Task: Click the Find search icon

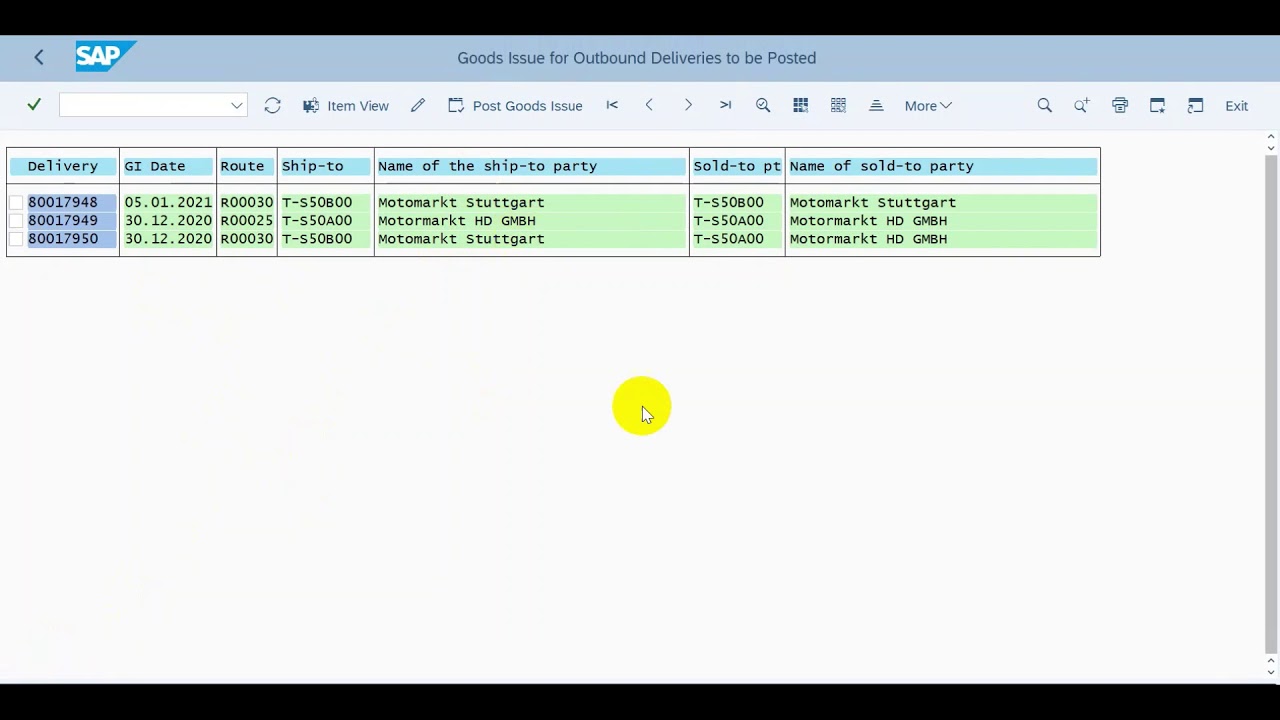Action: [1044, 105]
